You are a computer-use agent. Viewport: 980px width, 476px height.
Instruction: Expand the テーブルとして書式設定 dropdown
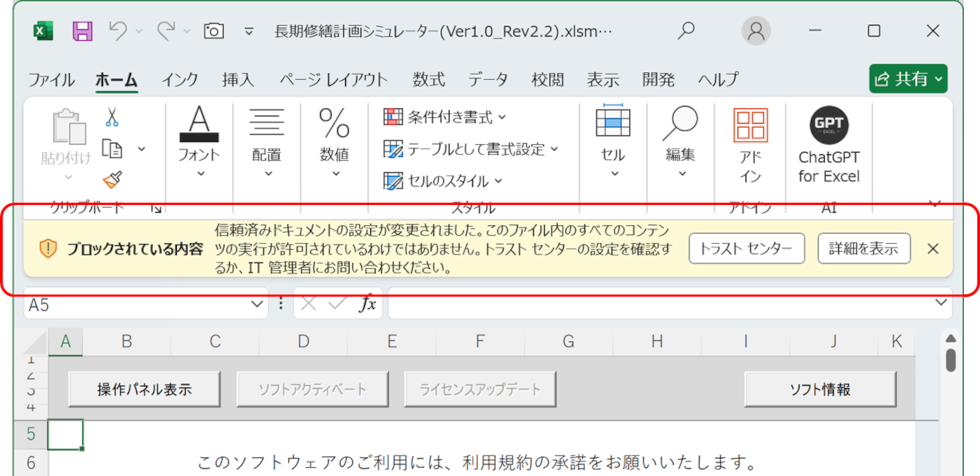[471, 149]
